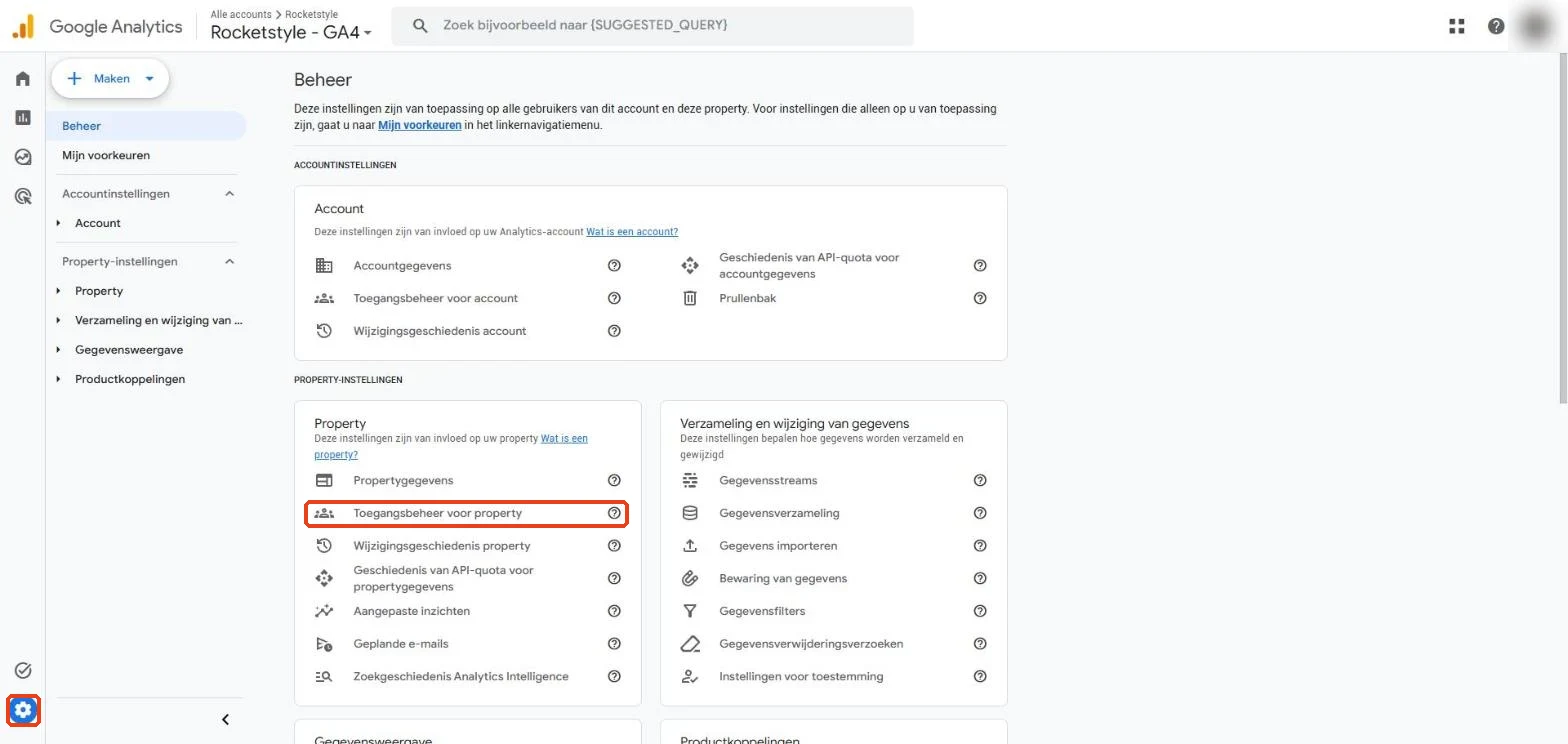The height and width of the screenshot is (744, 1568).
Task: Click help icon beside Bewaring van gegevens
Action: tap(980, 578)
